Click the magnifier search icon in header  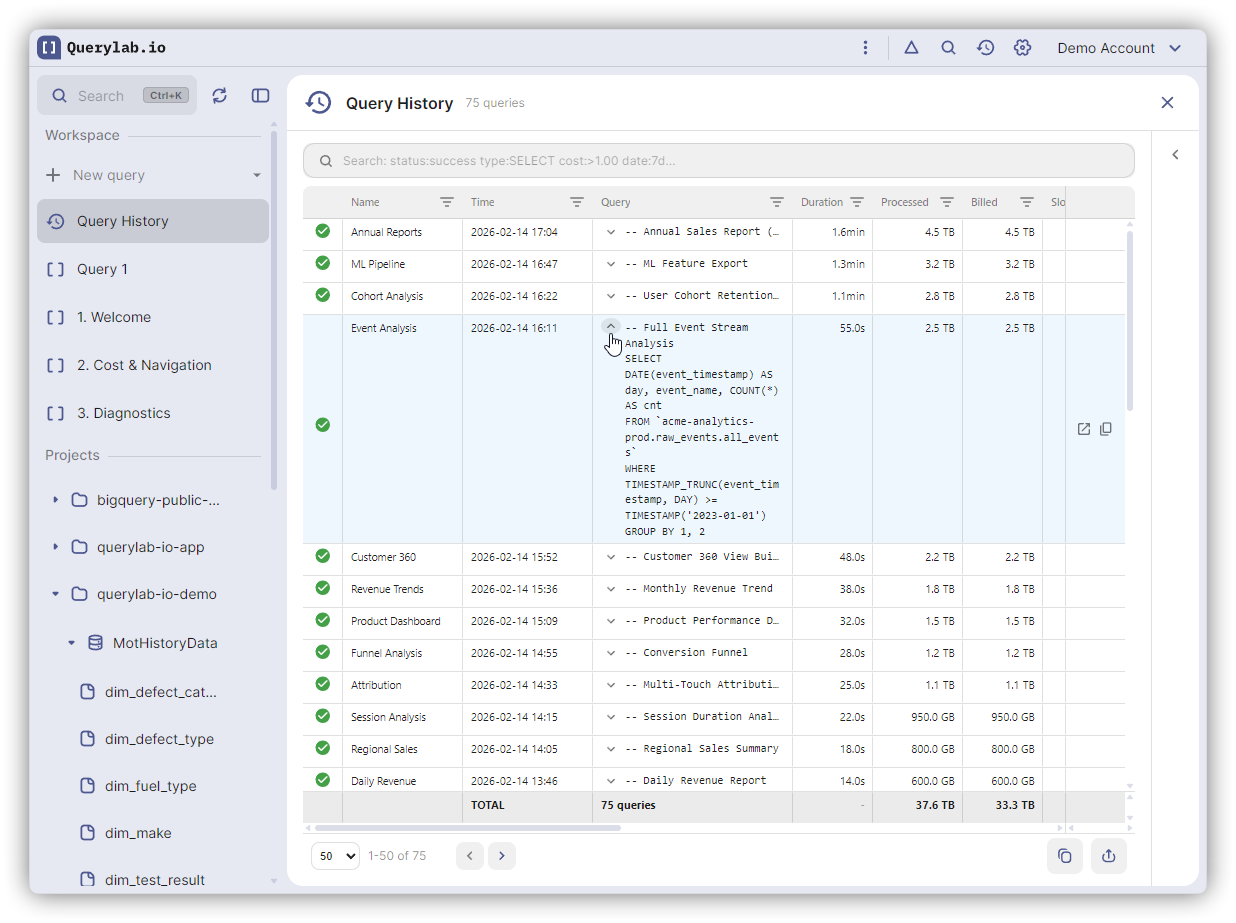pos(948,48)
